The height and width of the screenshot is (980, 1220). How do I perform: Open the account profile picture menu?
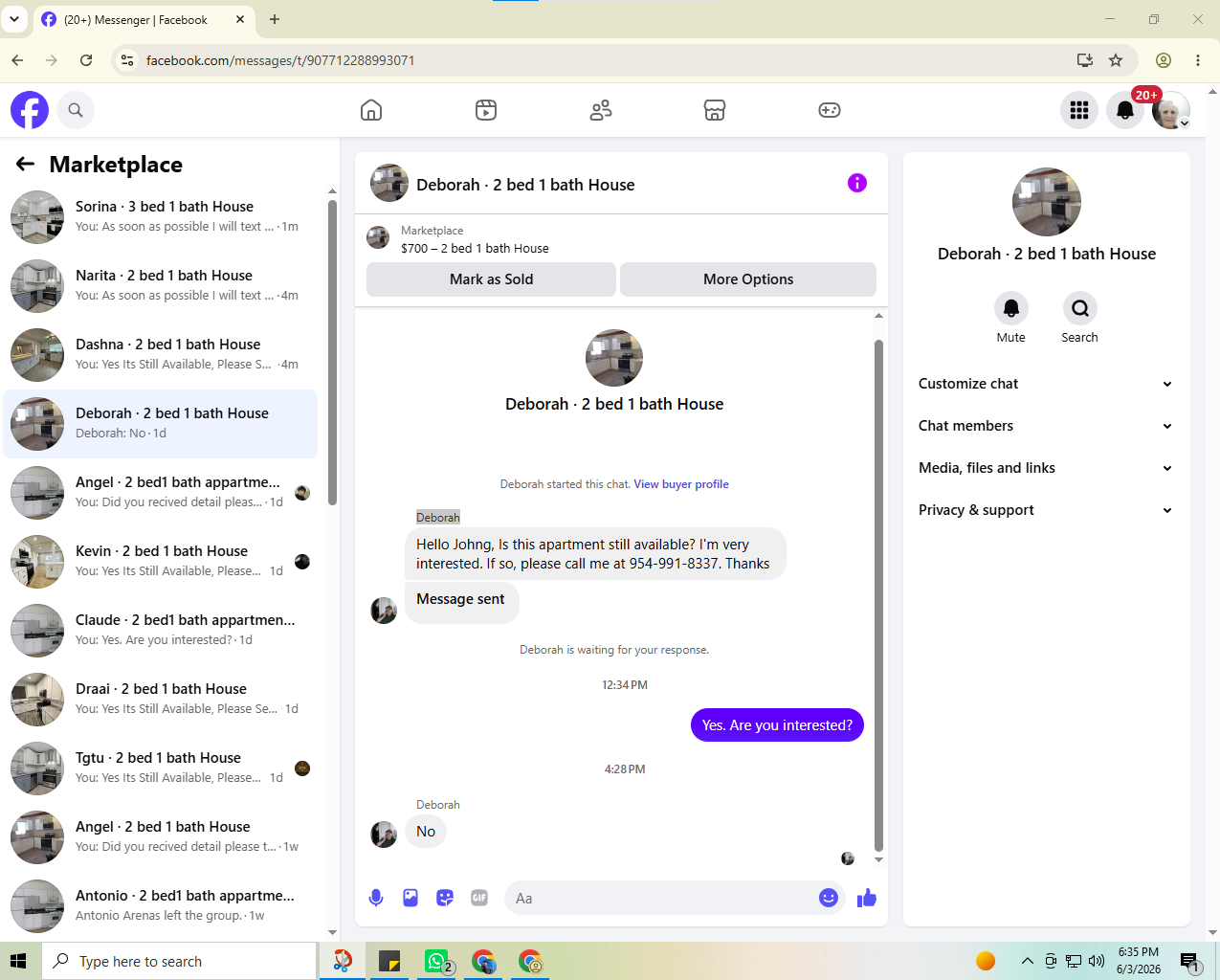[1171, 110]
